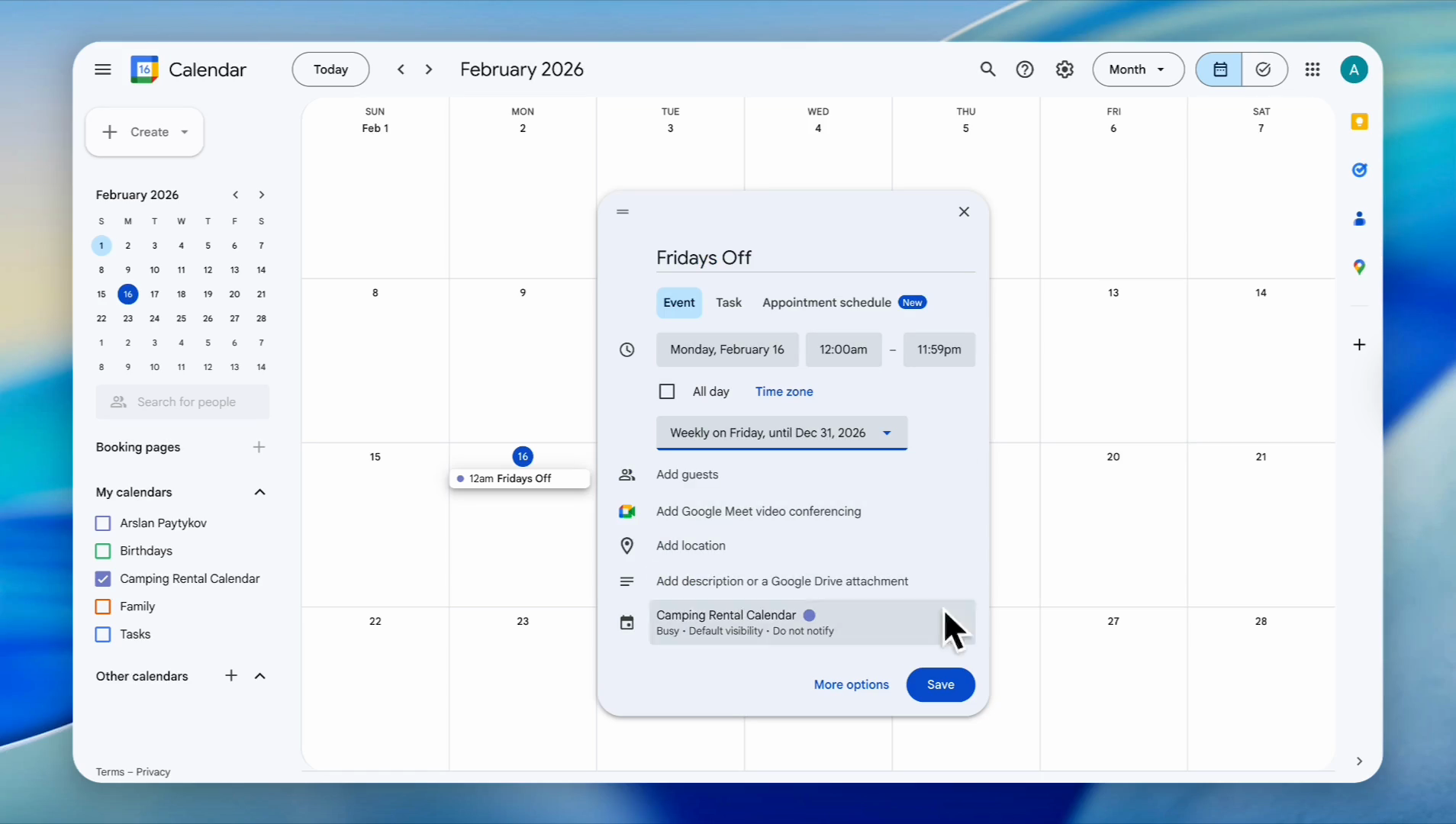The width and height of the screenshot is (1456, 824).
Task: Select the Appointment schedule tab
Action: point(826,303)
